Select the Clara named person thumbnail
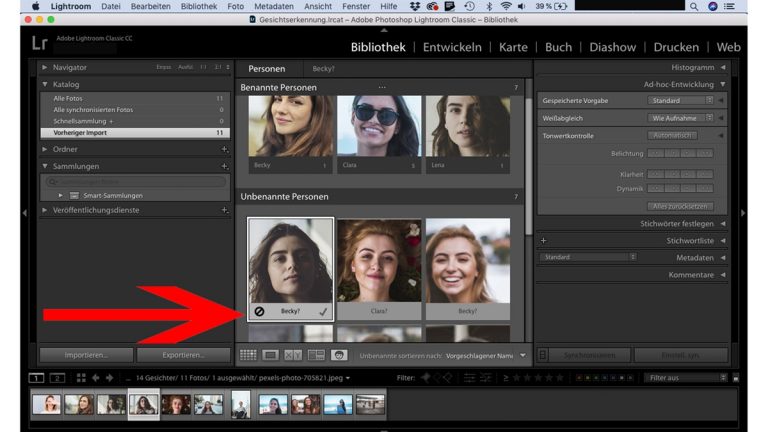Image resolution: width=768 pixels, height=432 pixels. click(378, 127)
